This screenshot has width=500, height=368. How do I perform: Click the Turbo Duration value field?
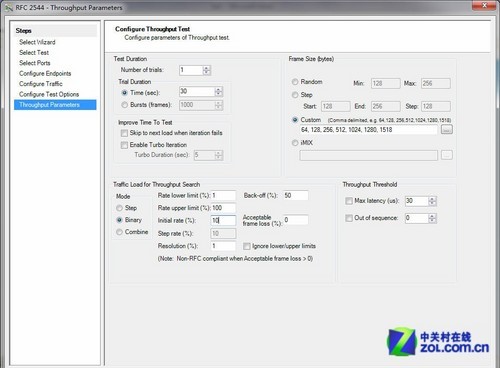204,155
